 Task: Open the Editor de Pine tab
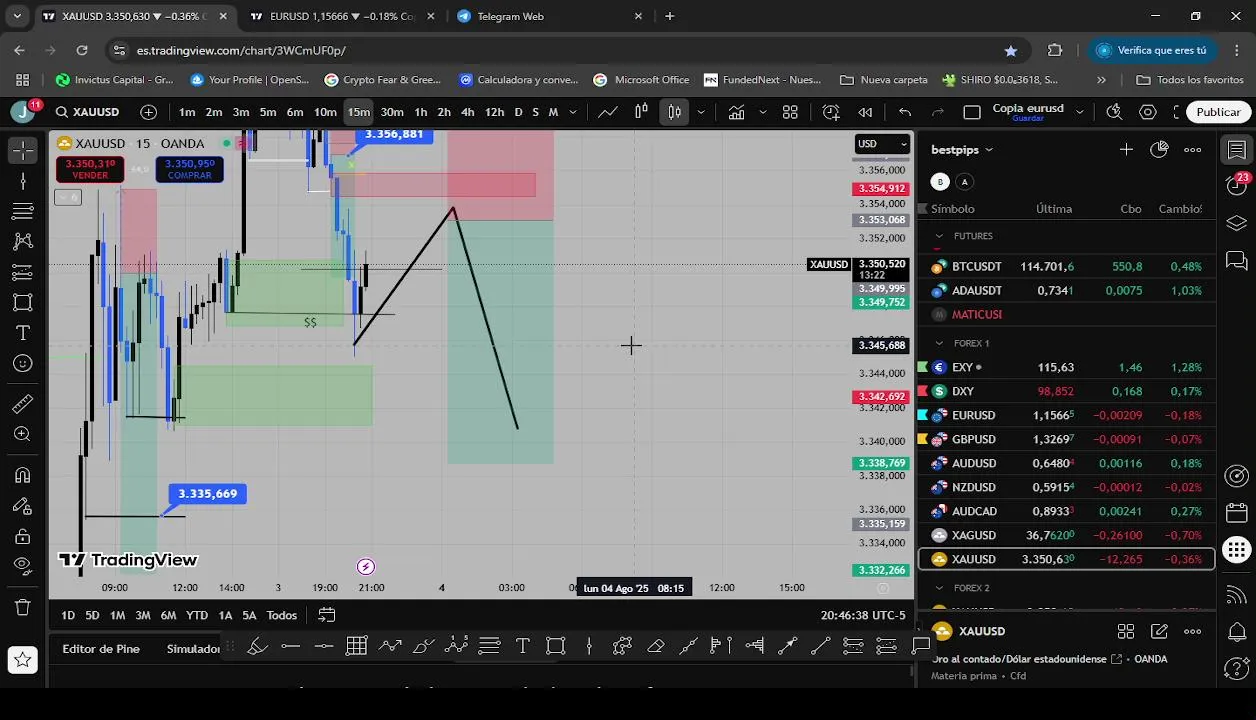tap(101, 649)
